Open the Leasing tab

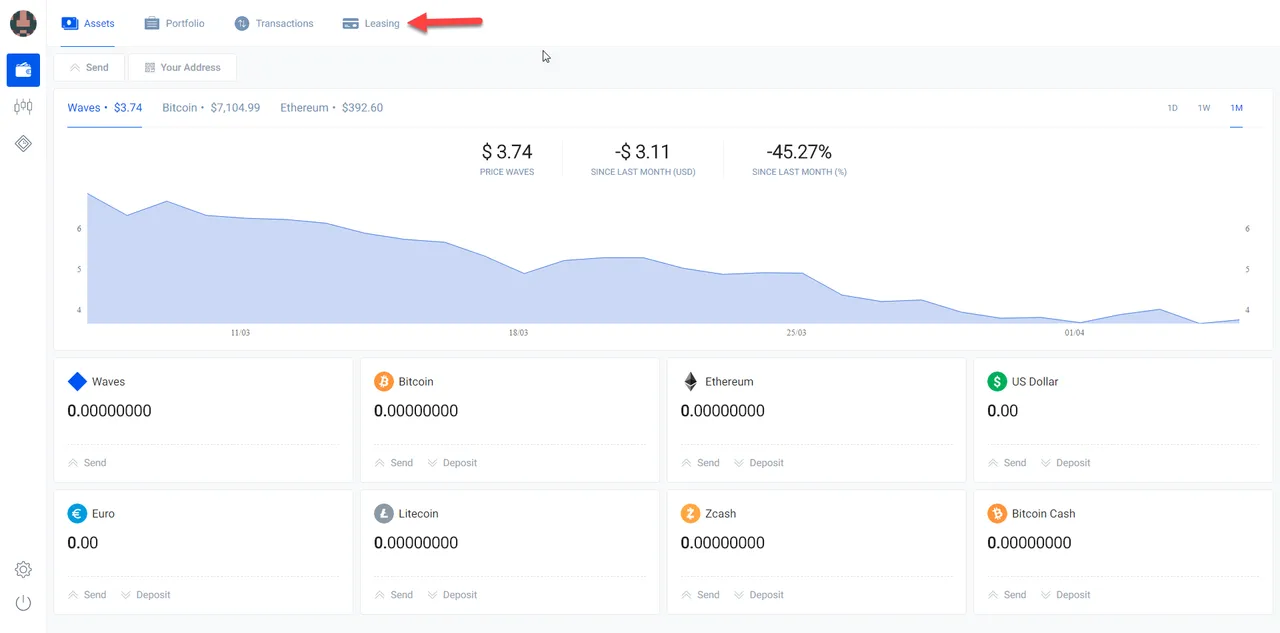(371, 23)
